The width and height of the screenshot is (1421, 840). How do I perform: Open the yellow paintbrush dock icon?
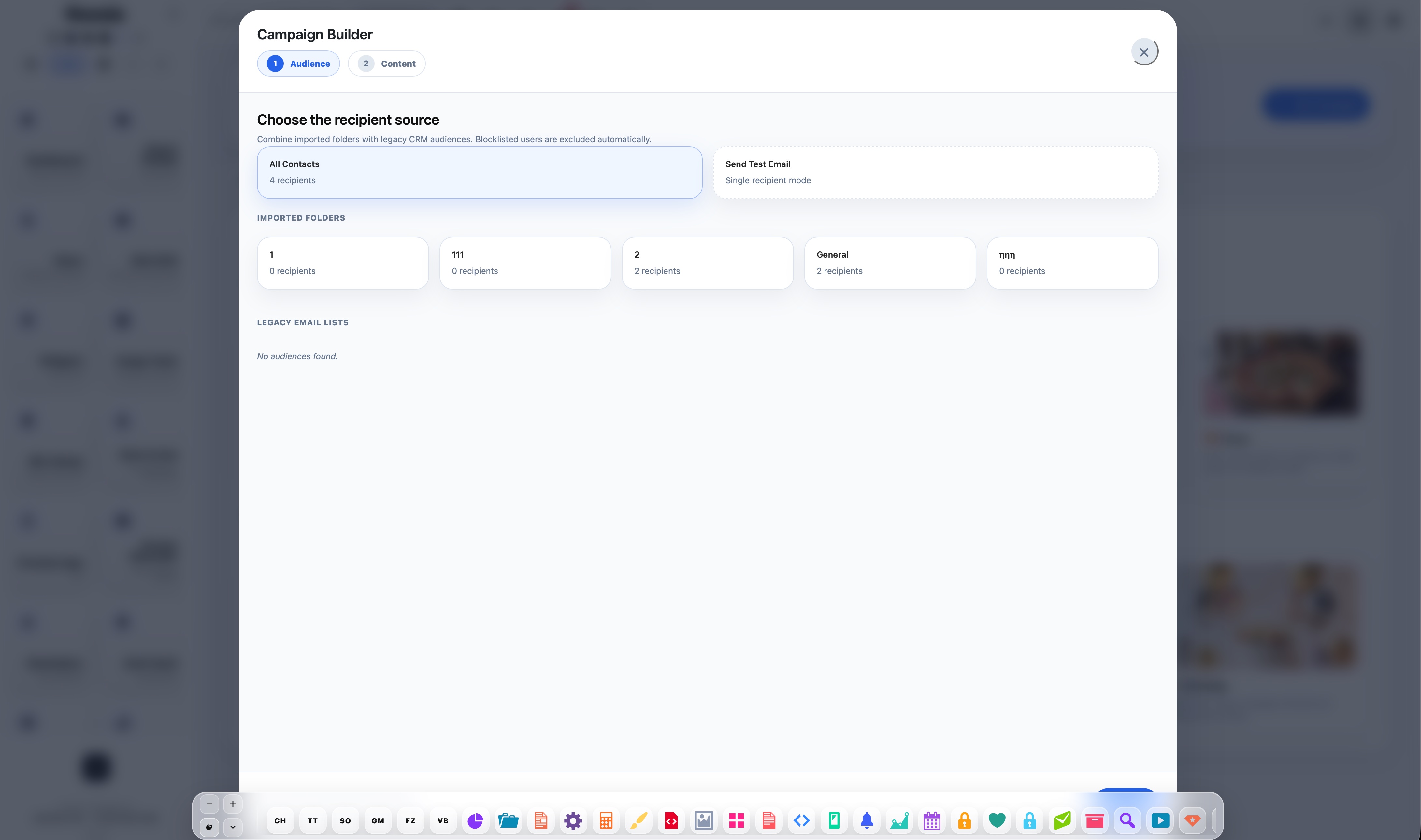(639, 820)
